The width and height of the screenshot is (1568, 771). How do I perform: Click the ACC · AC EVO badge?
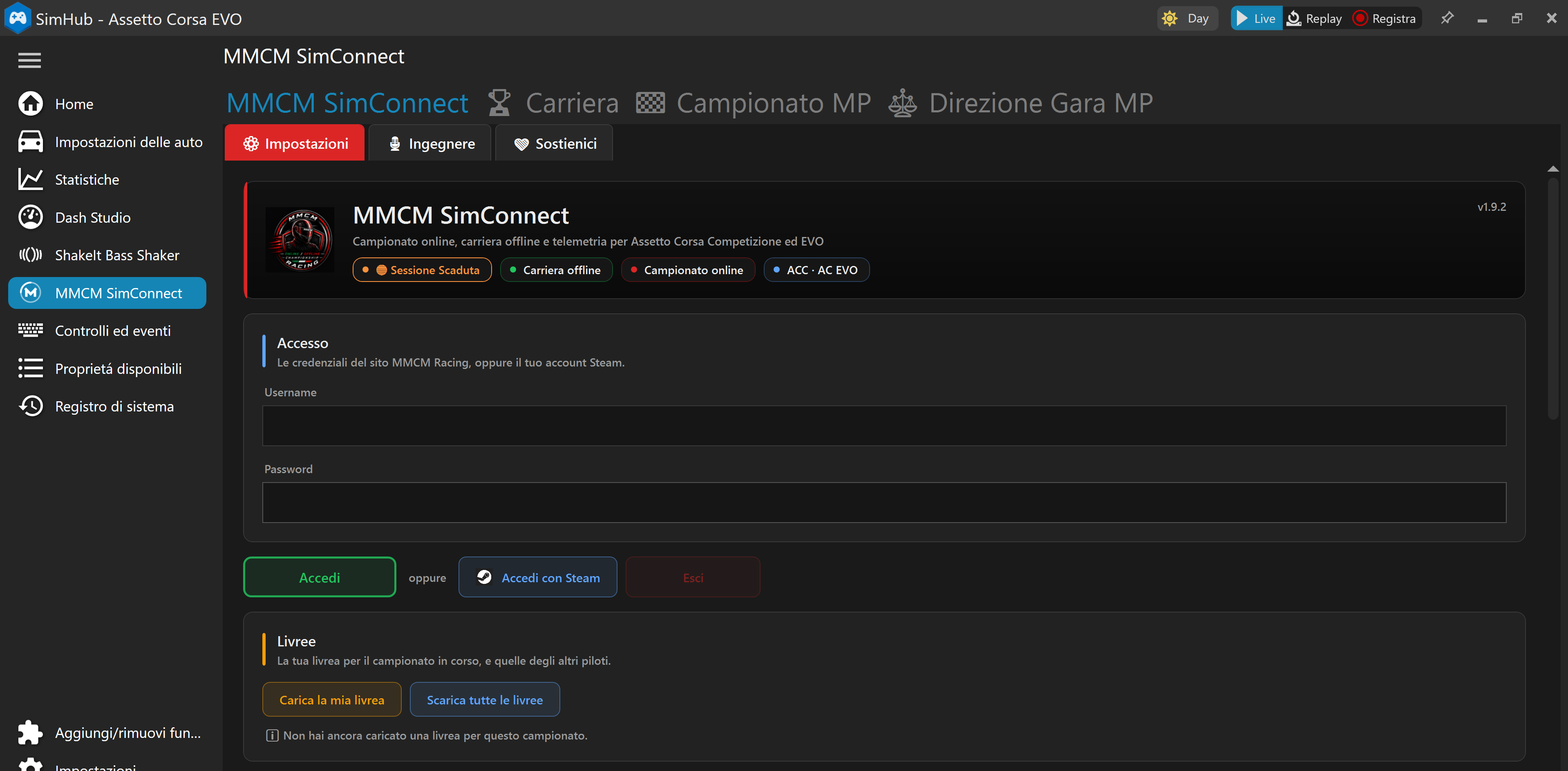tap(817, 270)
